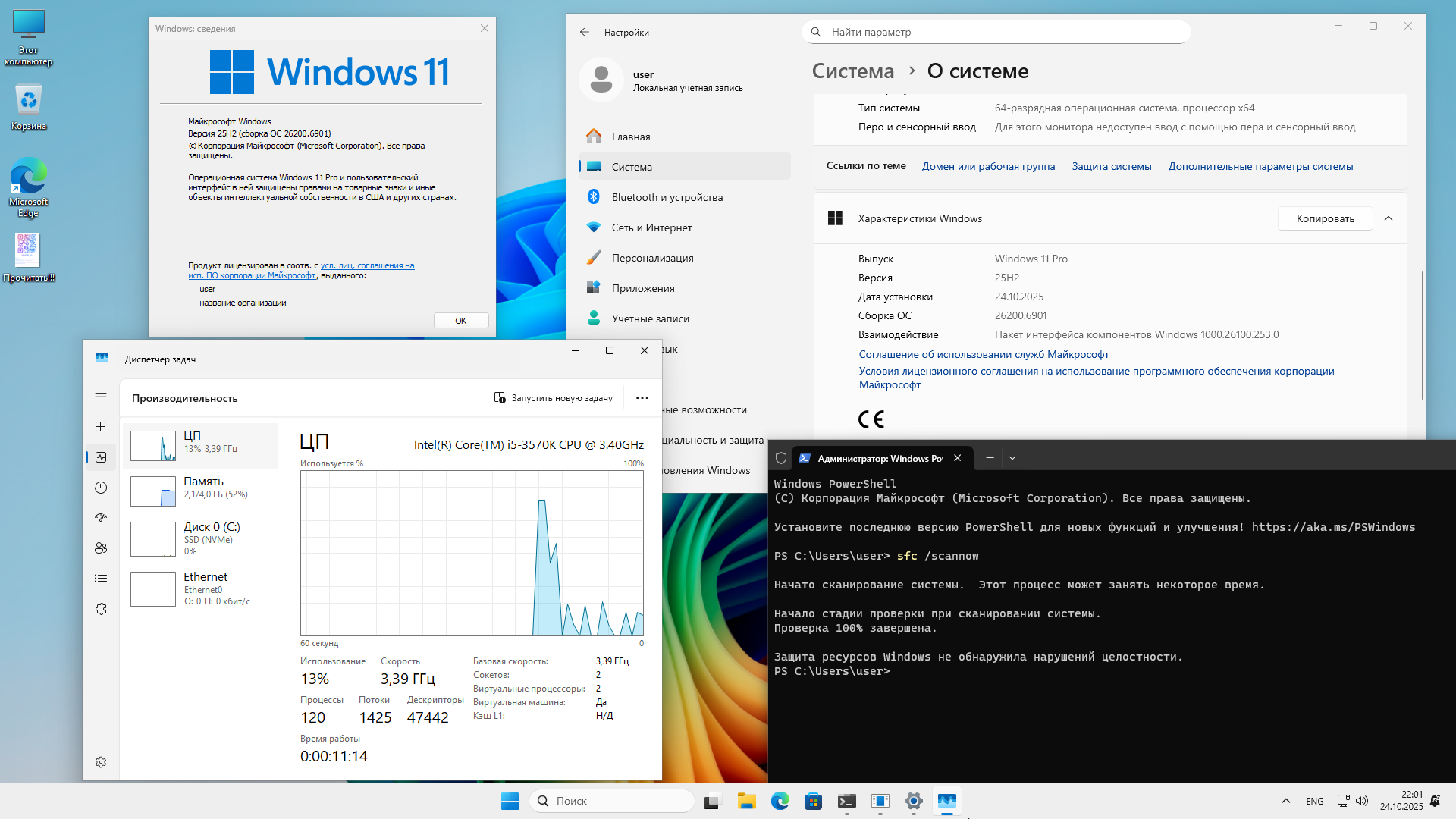The height and width of the screenshot is (819, 1456).
Task: Open Services icon in Task Manager sidebar
Action: [101, 609]
